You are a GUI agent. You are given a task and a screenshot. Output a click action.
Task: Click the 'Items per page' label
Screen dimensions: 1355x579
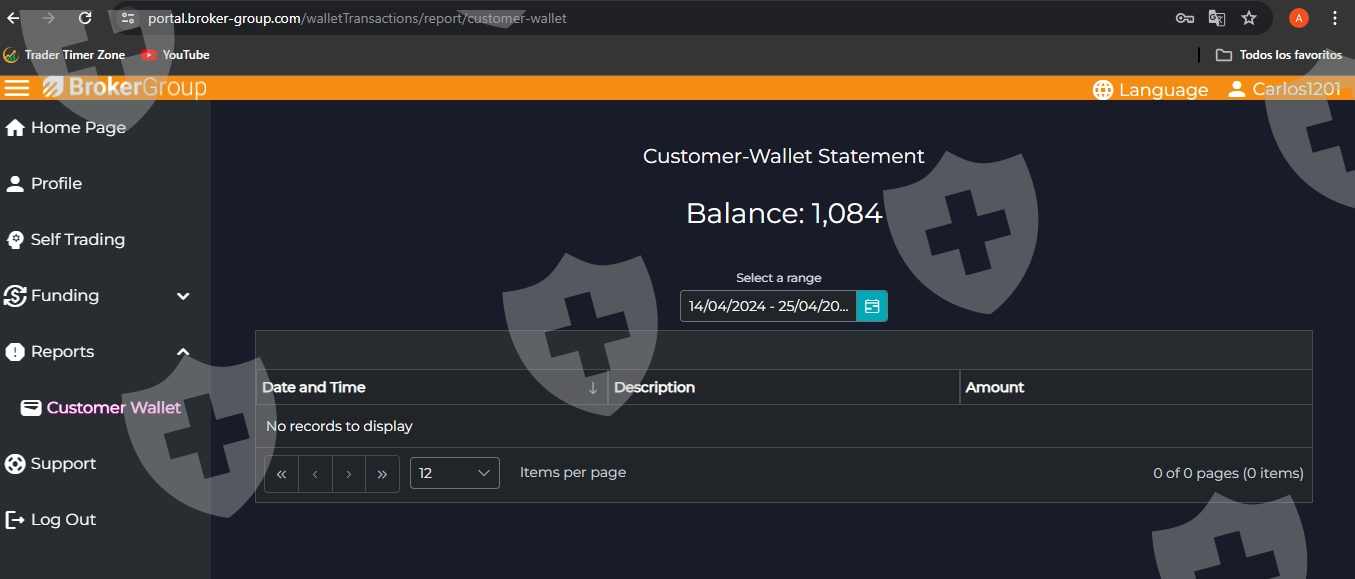pos(573,472)
